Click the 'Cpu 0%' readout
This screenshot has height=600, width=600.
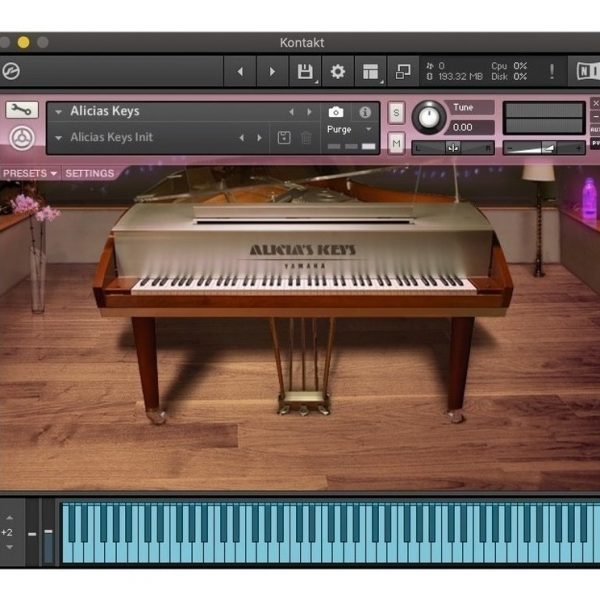click(509, 66)
